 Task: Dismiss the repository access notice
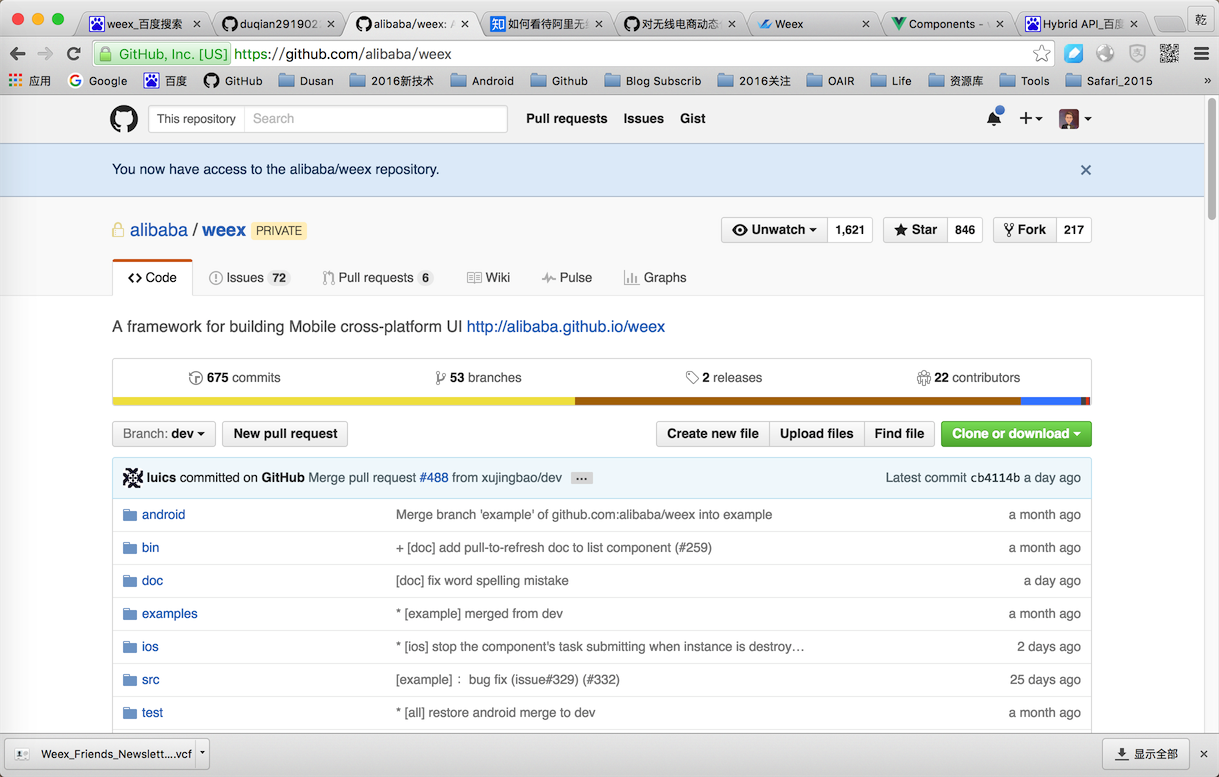click(1085, 170)
